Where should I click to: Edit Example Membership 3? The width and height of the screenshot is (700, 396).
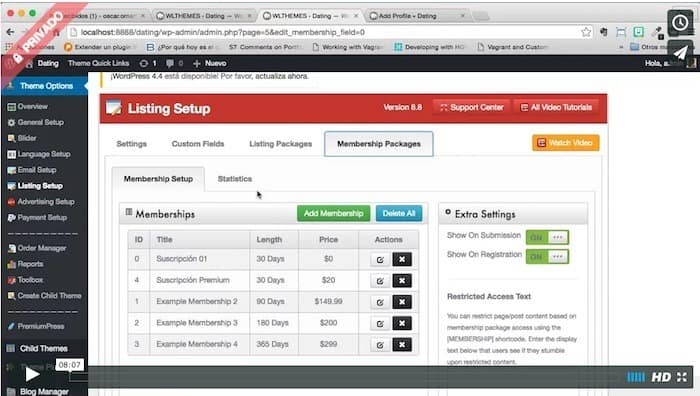click(x=379, y=324)
